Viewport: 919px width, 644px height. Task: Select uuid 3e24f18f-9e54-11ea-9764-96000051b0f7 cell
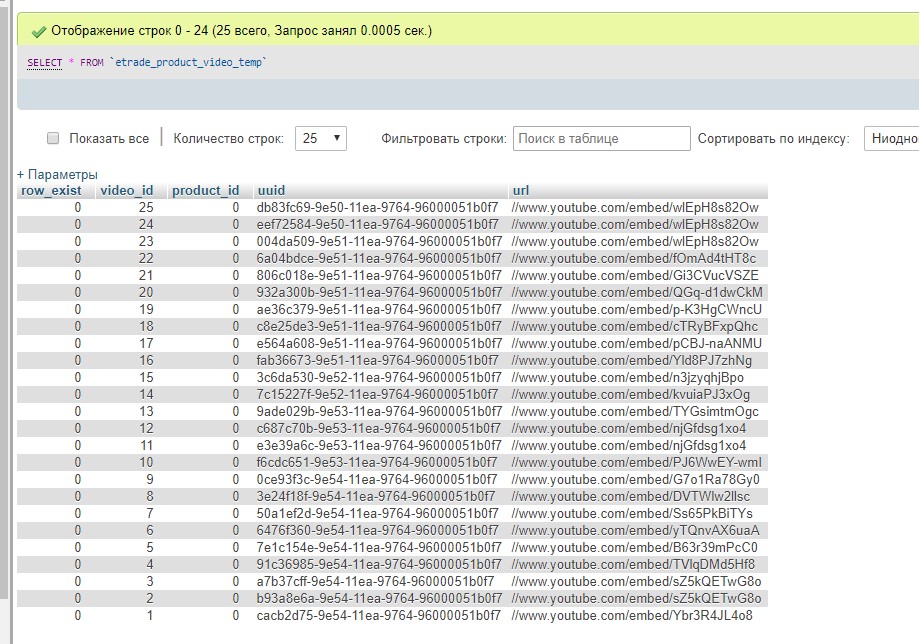376,496
